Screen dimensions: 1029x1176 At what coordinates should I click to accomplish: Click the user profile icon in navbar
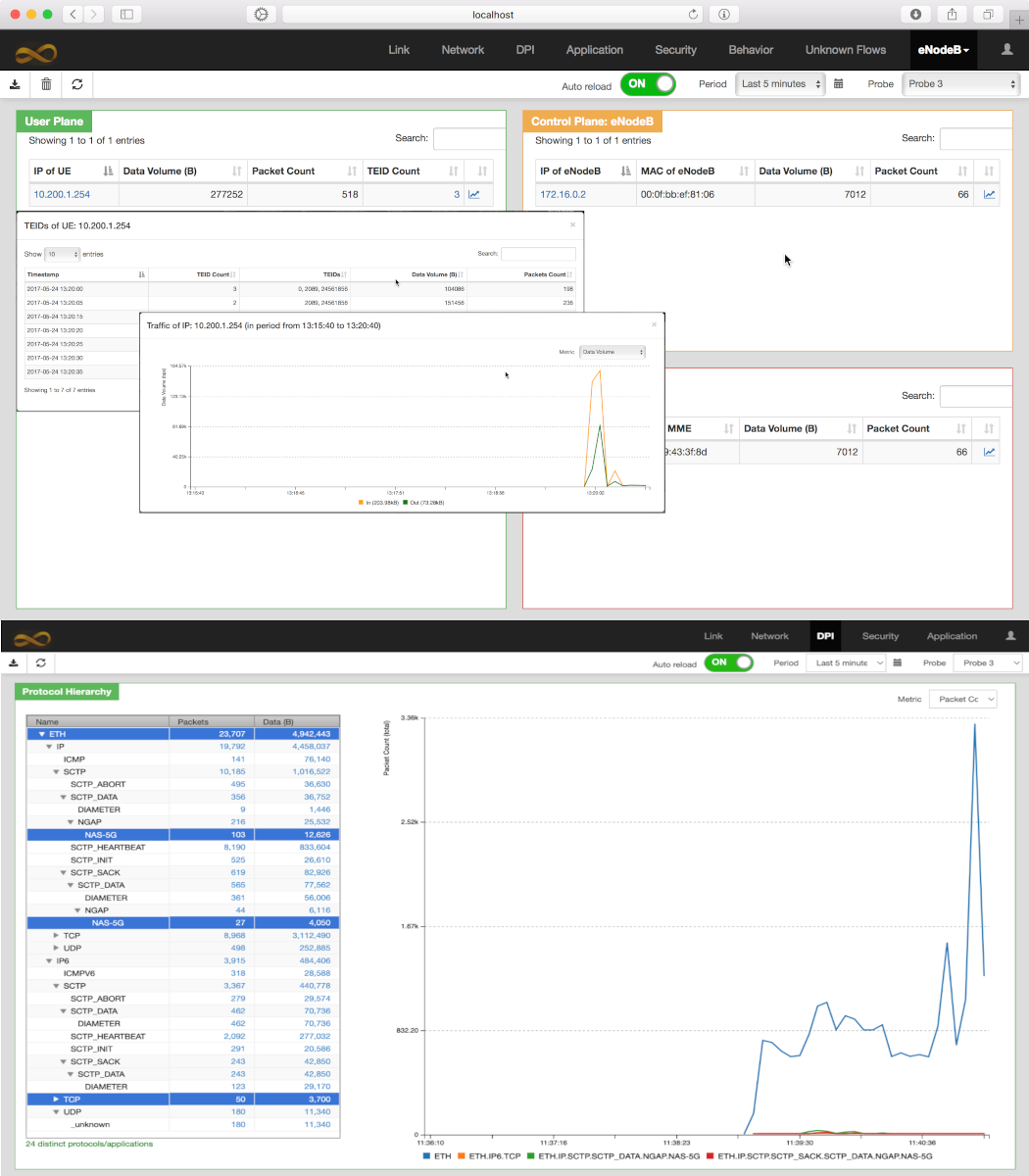tap(1006, 50)
